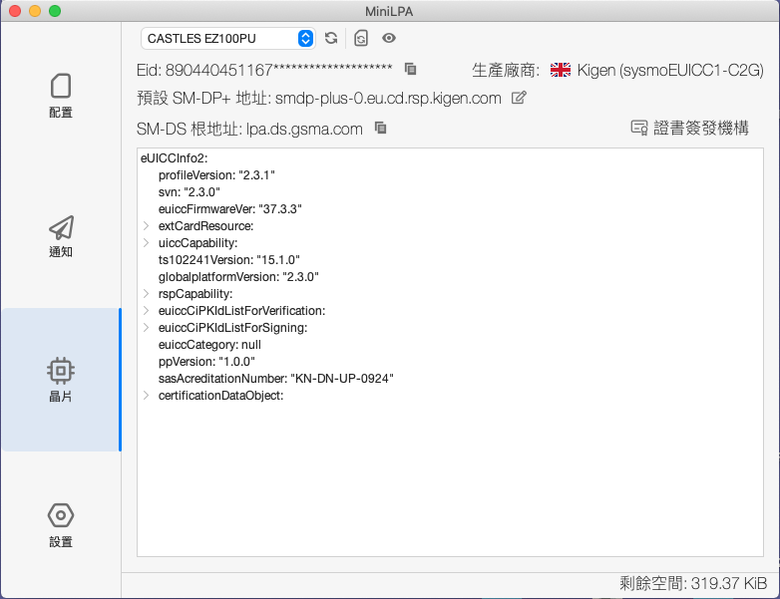Click the SIM card icon in toolbar

(361, 38)
